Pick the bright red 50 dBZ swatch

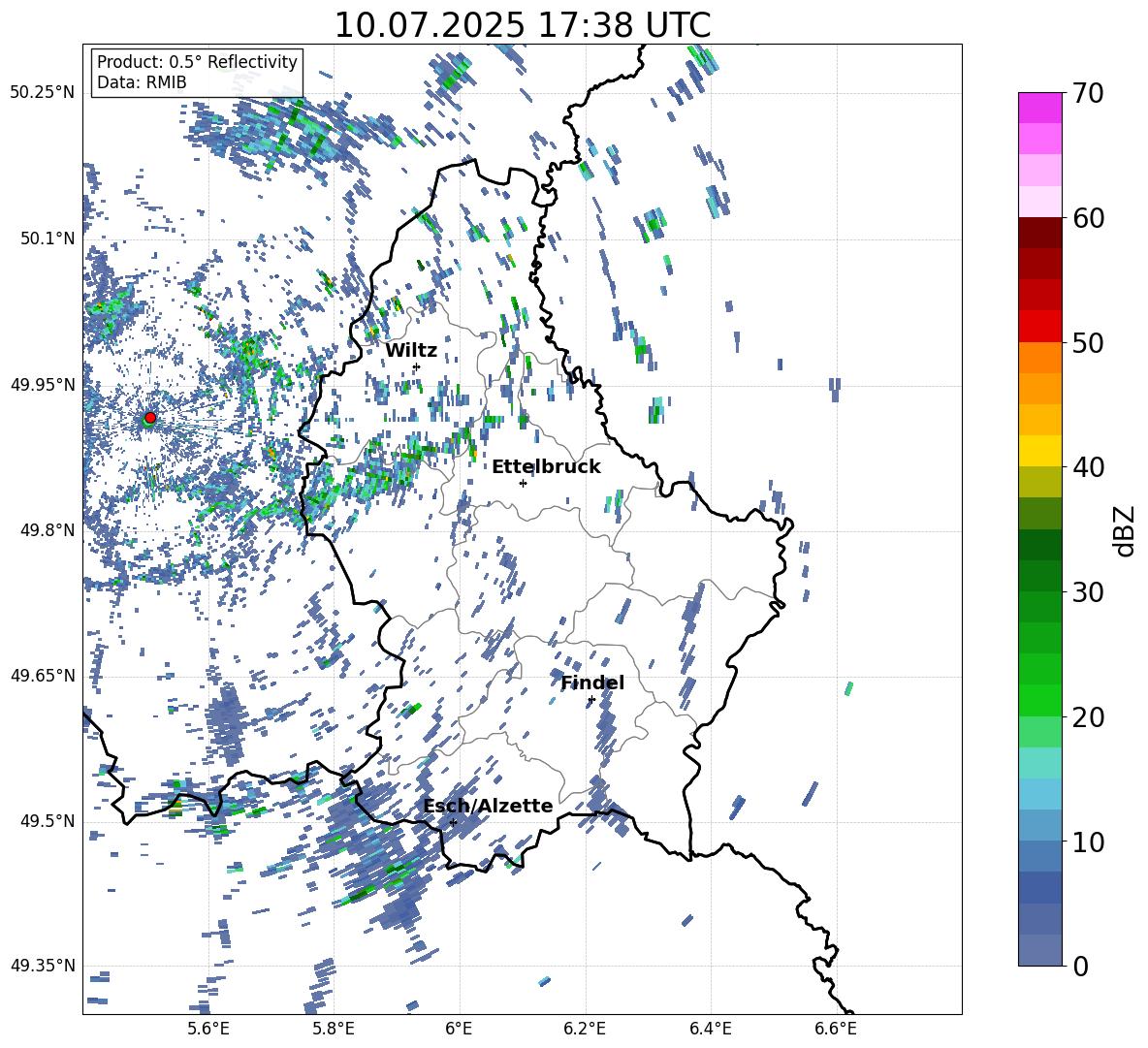1040,327
